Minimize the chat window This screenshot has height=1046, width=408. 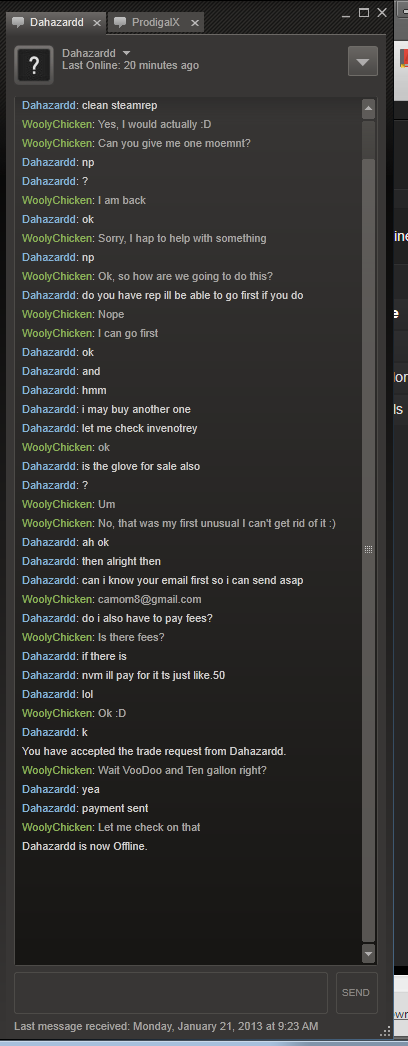click(346, 12)
